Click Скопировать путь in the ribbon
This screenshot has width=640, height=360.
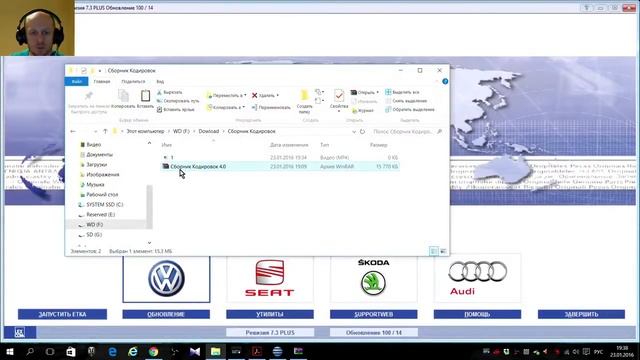(178, 101)
